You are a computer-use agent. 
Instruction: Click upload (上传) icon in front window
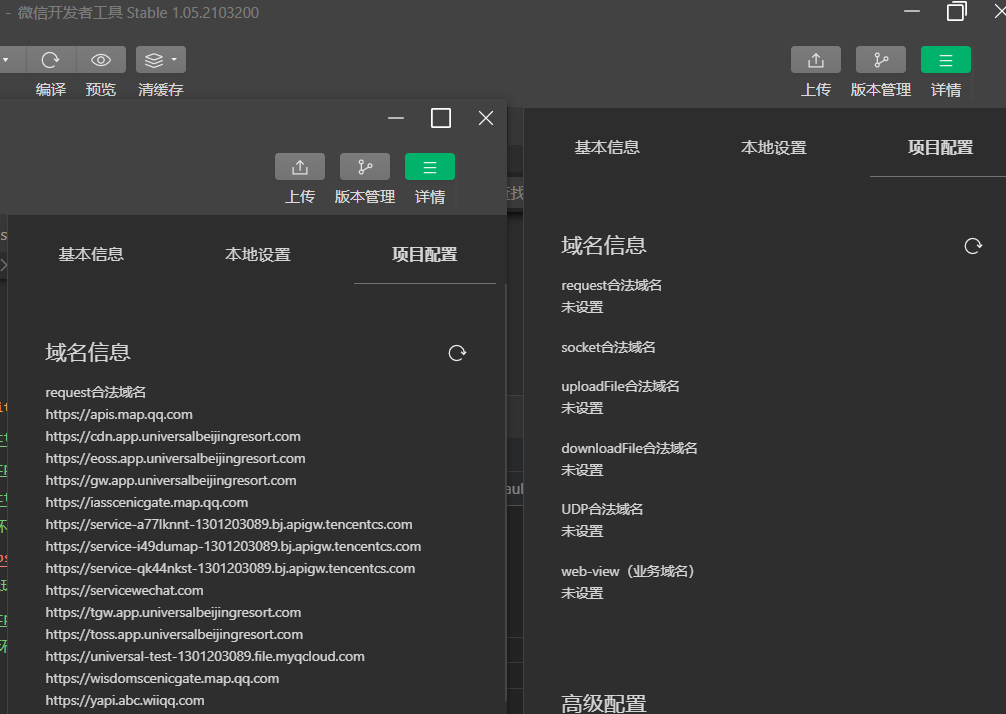300,167
